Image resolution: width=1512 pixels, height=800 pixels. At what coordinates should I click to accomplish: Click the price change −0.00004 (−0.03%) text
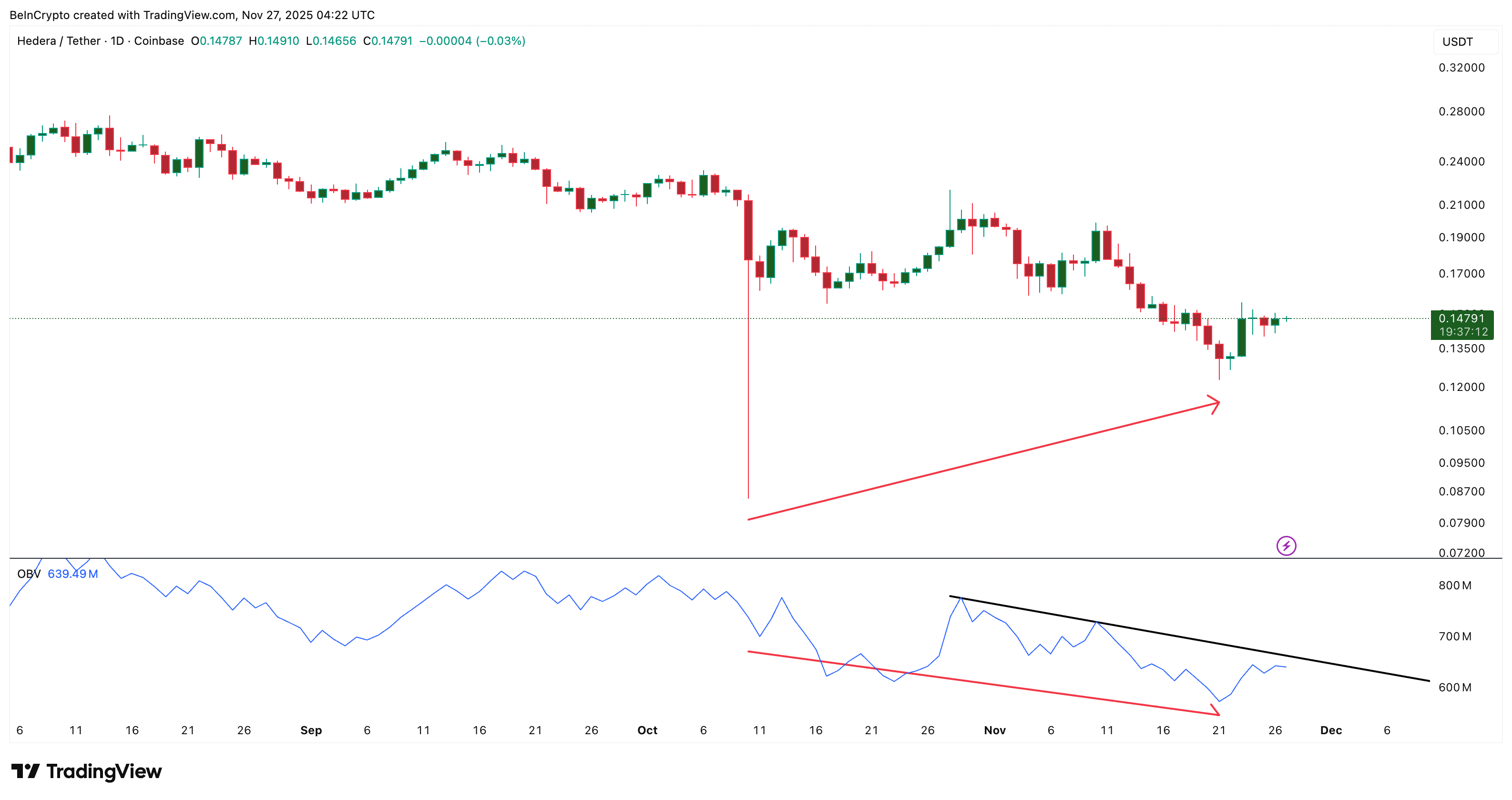[x=472, y=41]
